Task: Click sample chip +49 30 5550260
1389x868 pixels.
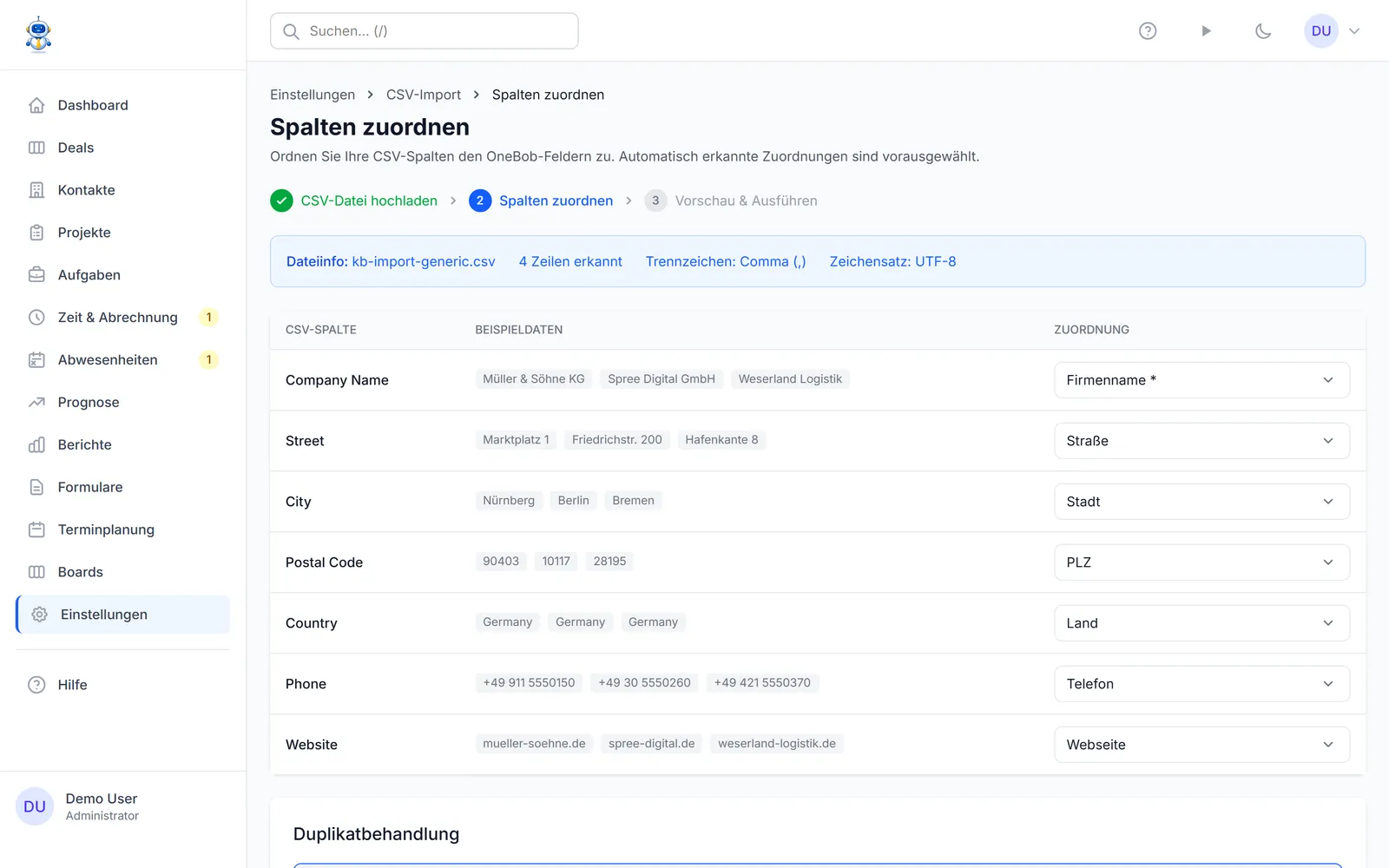Action: coord(644,683)
